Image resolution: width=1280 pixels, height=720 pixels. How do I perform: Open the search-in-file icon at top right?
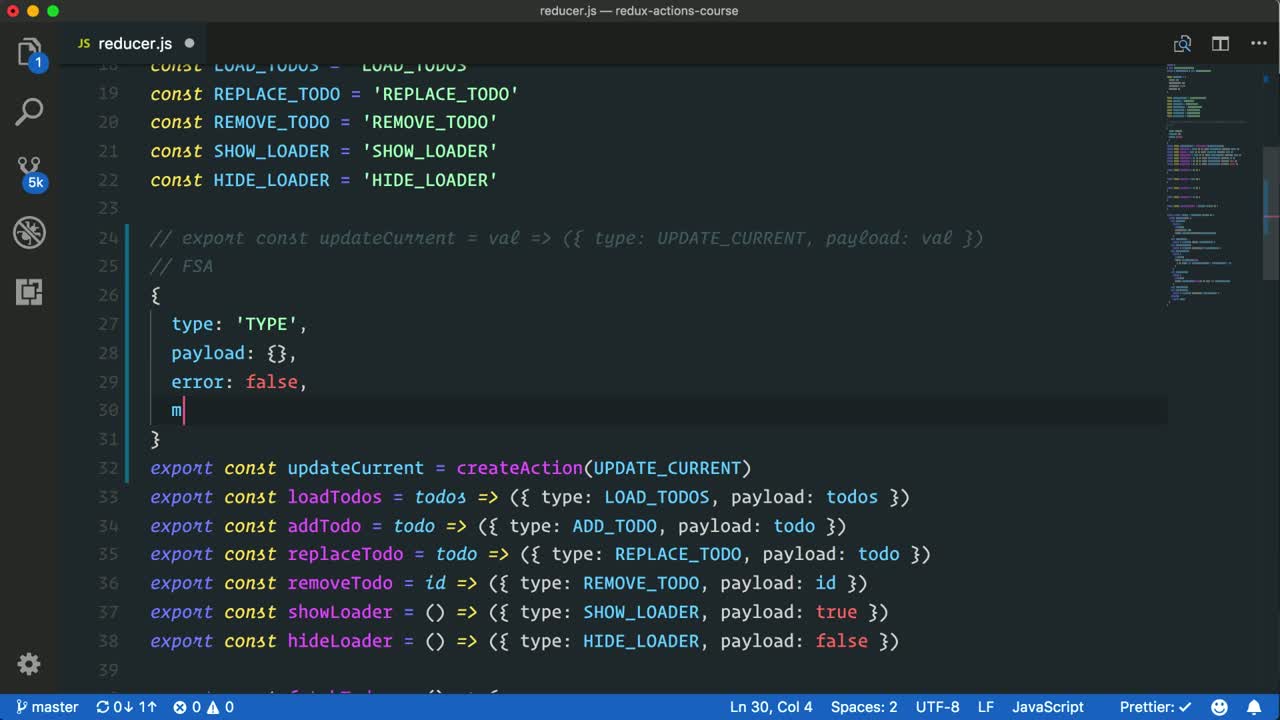click(x=1182, y=43)
